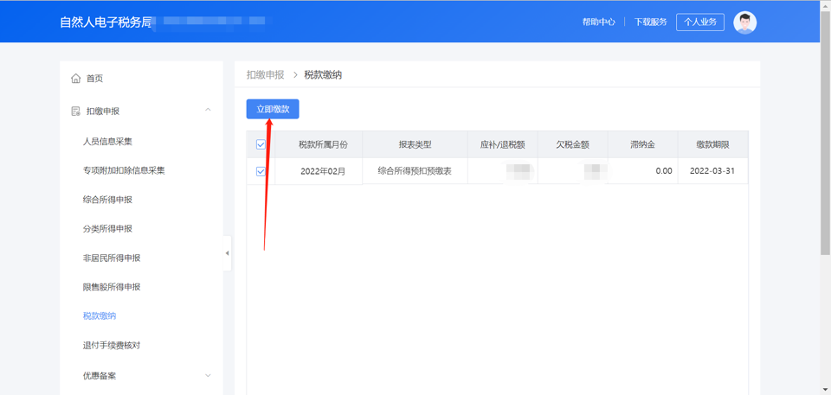Image resolution: width=832 pixels, height=396 pixels.
Task: Click 税款缴纳 in the breadcrumb
Action: 323,75
